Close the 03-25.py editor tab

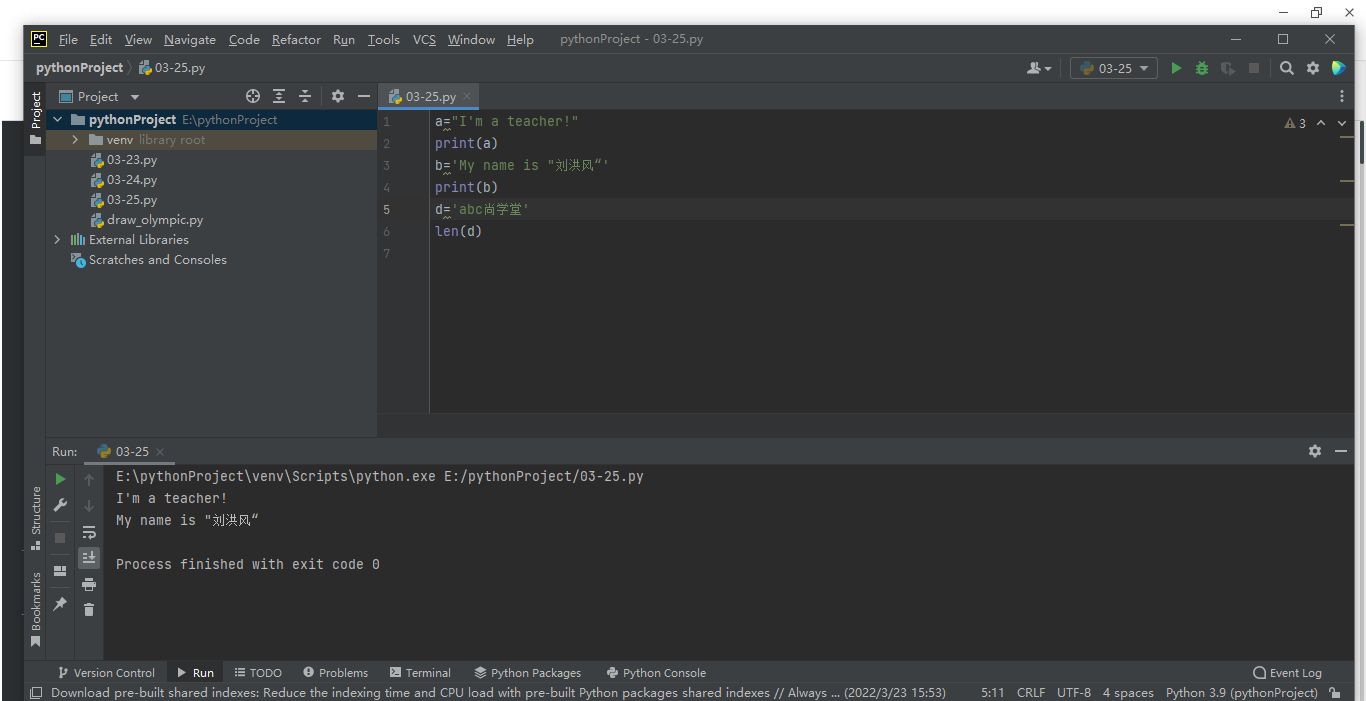tap(467, 97)
